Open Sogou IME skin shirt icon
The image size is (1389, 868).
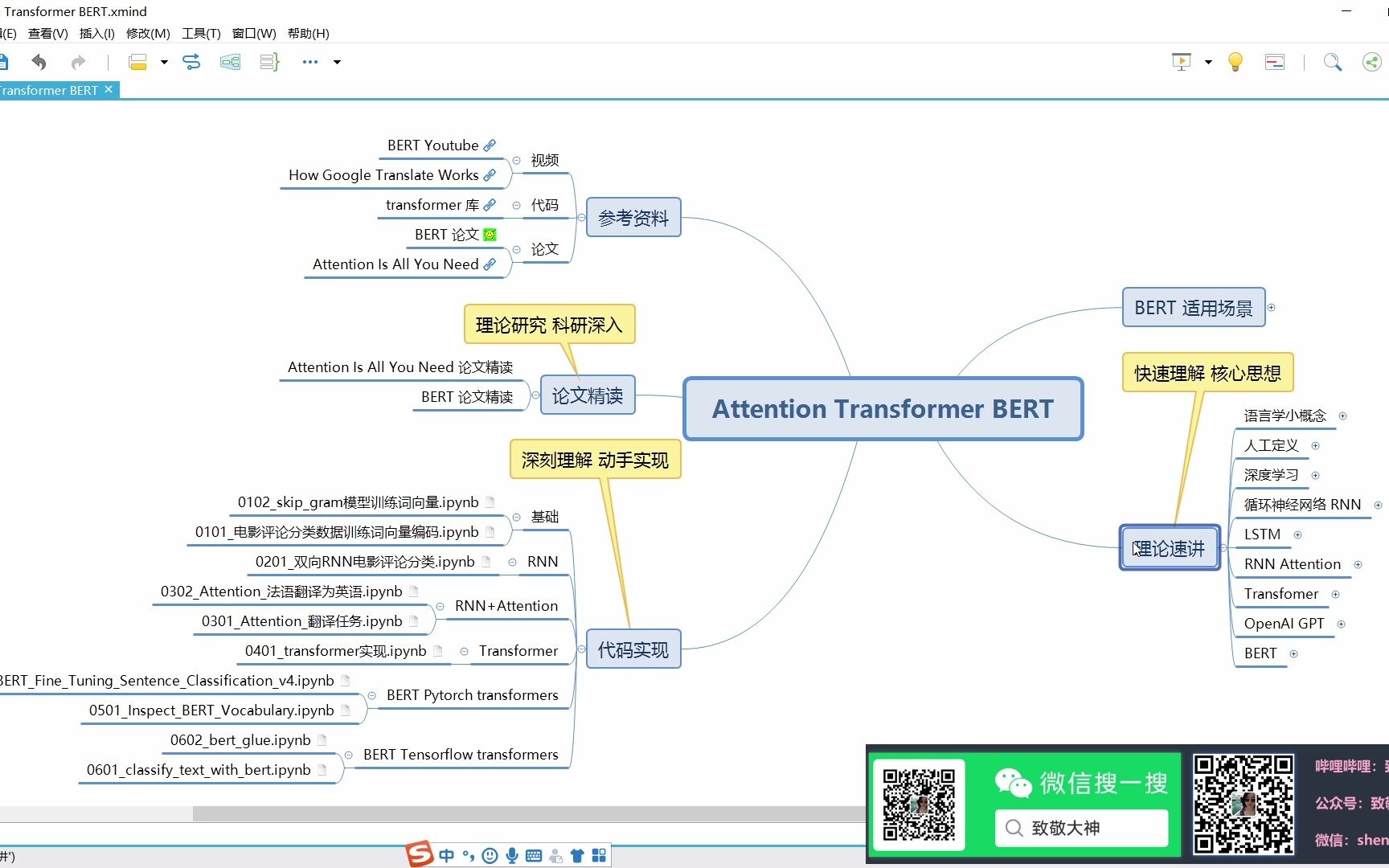(x=577, y=856)
